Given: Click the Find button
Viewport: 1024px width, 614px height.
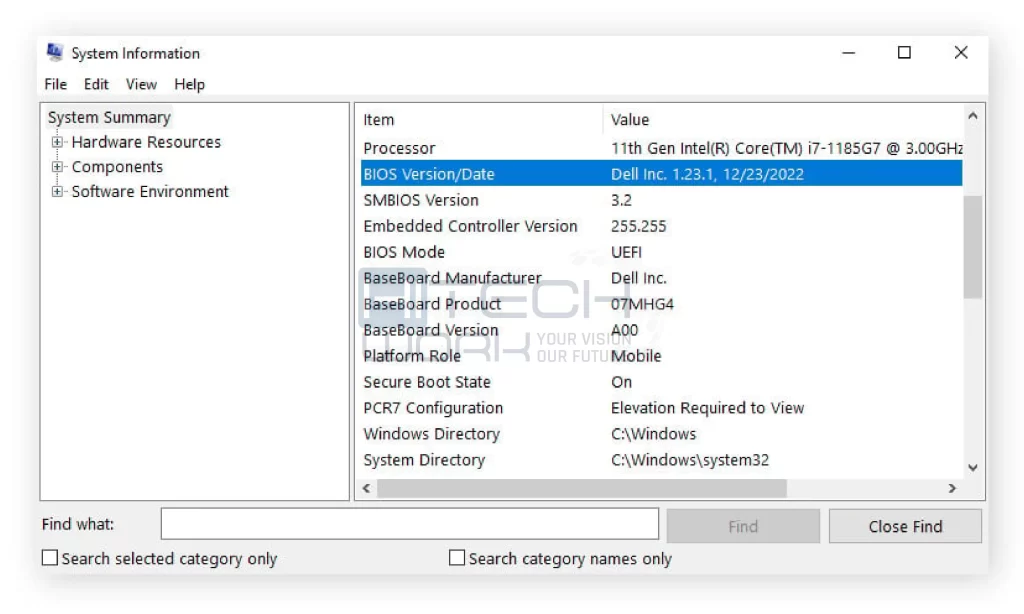Looking at the screenshot, I should click(x=743, y=526).
